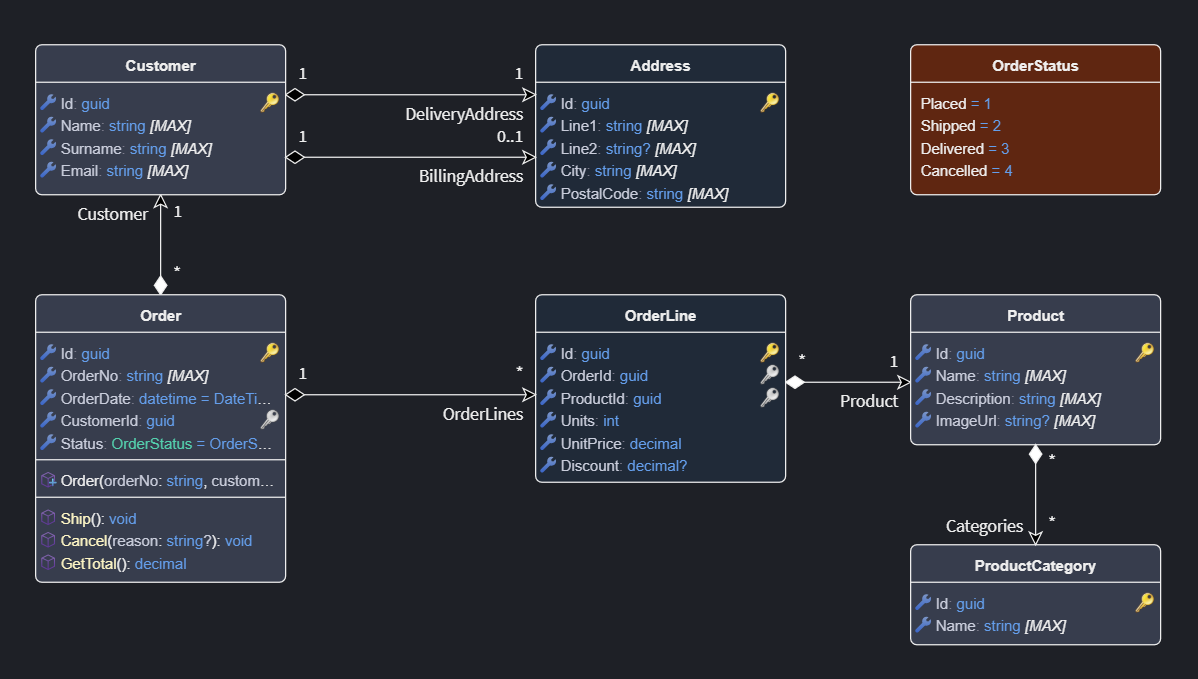Click the key icon in ProductCategory

(1144, 603)
